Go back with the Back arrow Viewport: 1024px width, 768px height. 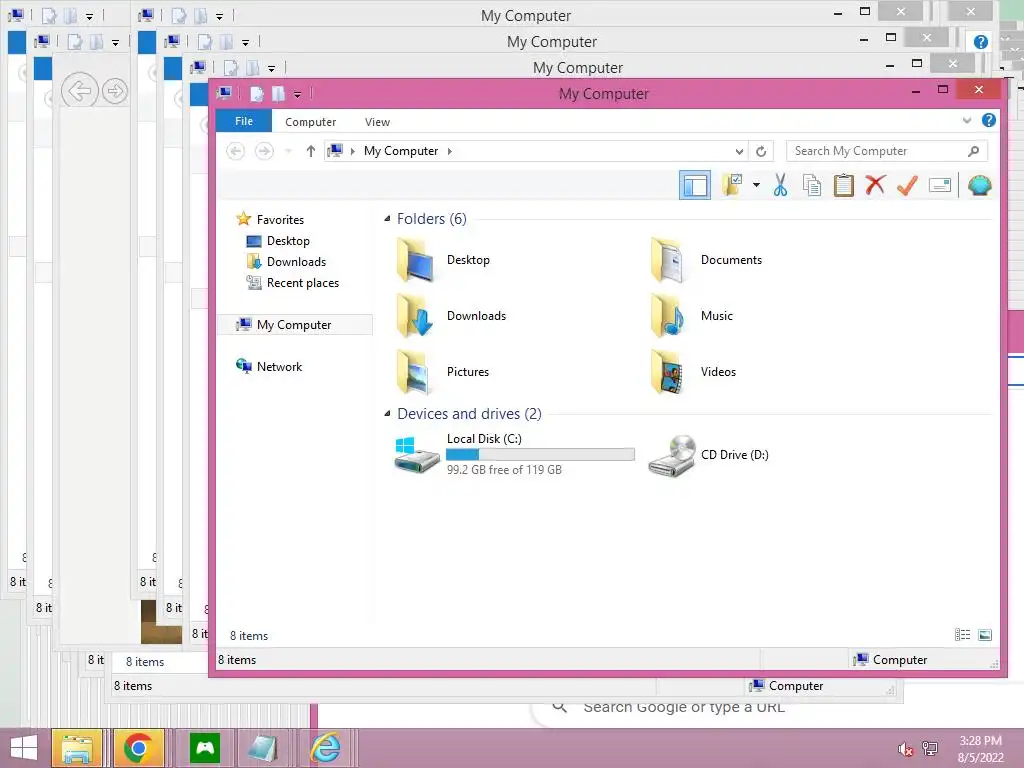click(235, 151)
